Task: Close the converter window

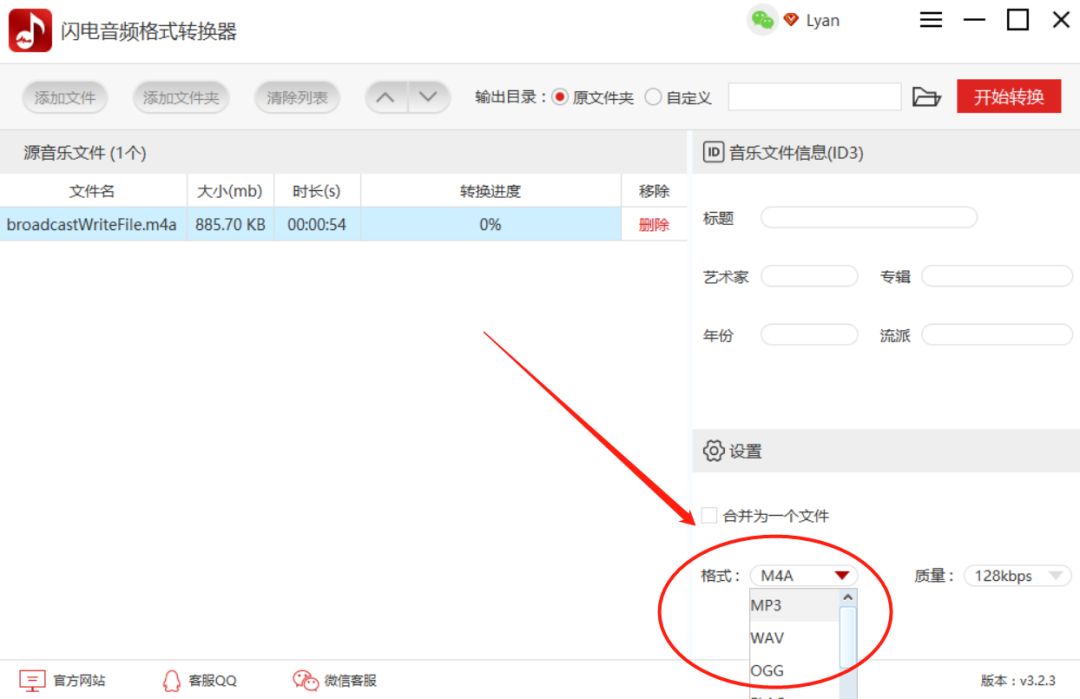Action: (1061, 20)
